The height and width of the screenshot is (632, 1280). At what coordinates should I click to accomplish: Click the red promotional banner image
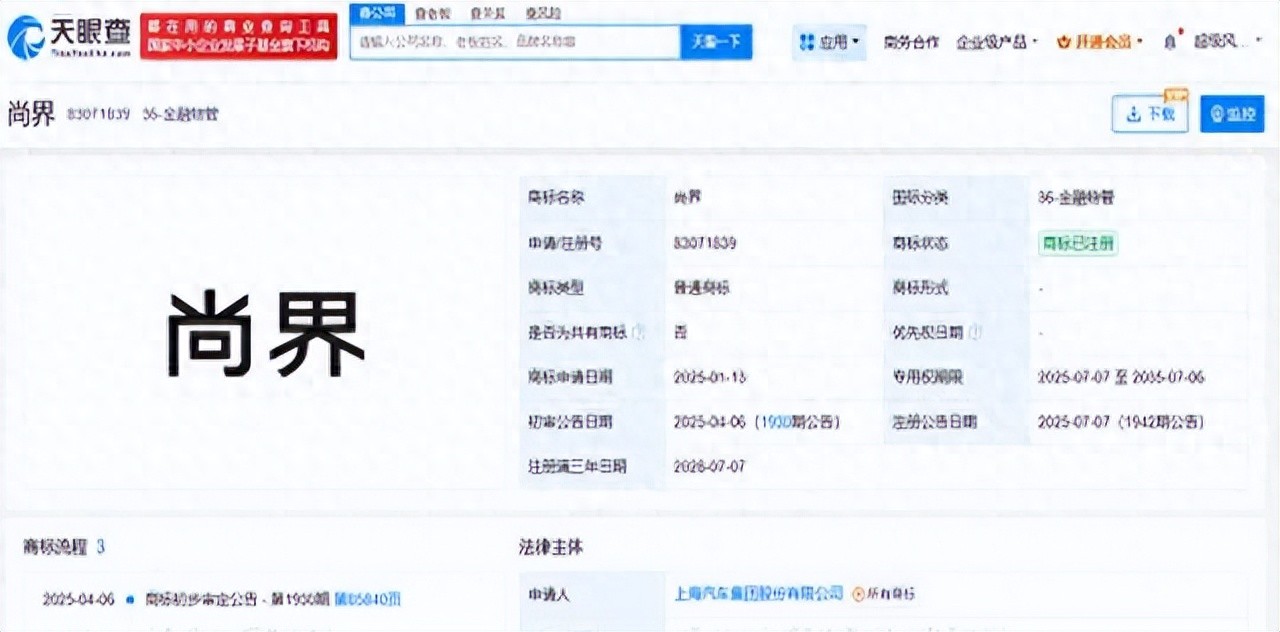(x=238, y=37)
